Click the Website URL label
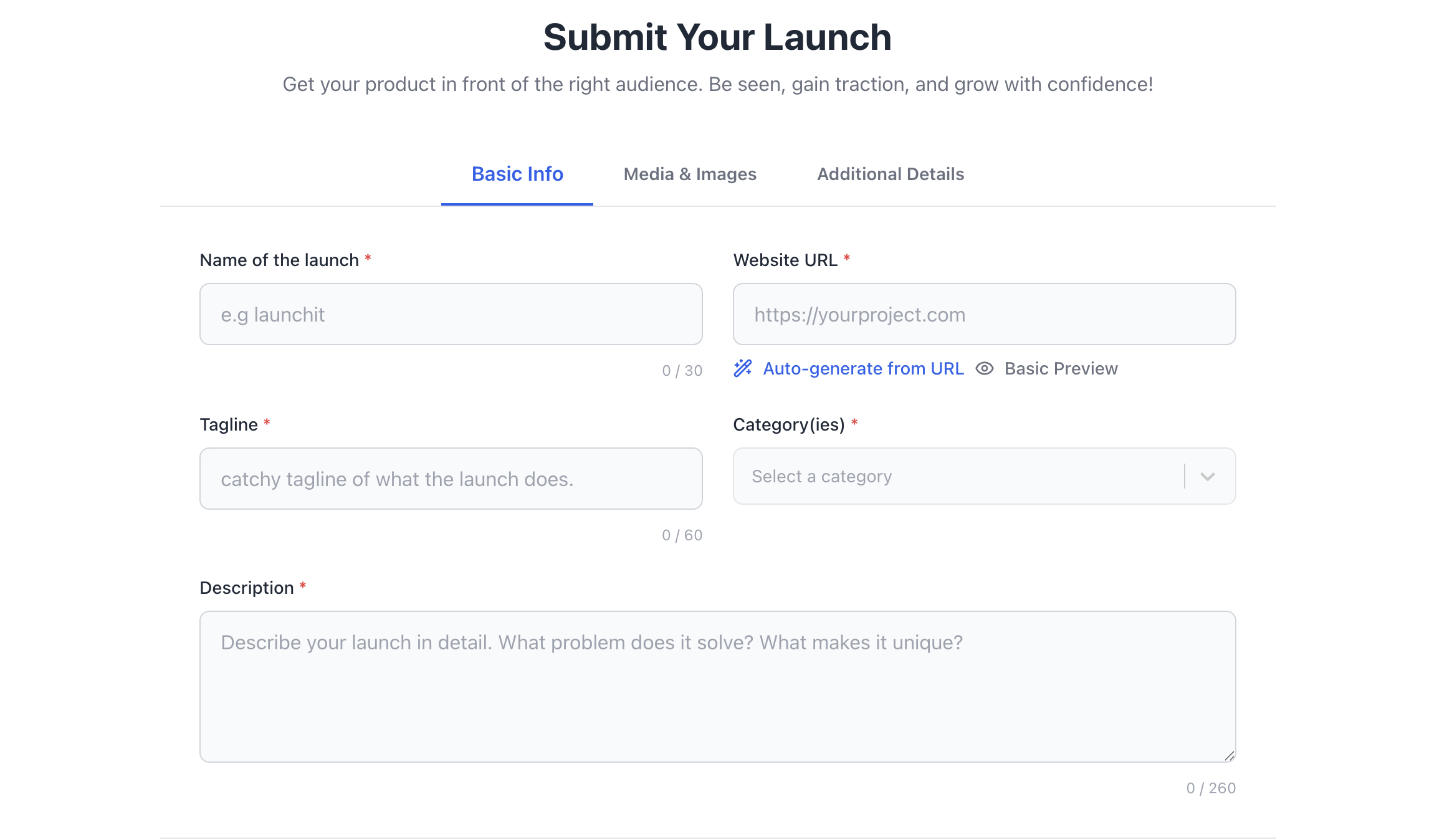Viewport: 1452px width, 840px height. click(x=785, y=260)
